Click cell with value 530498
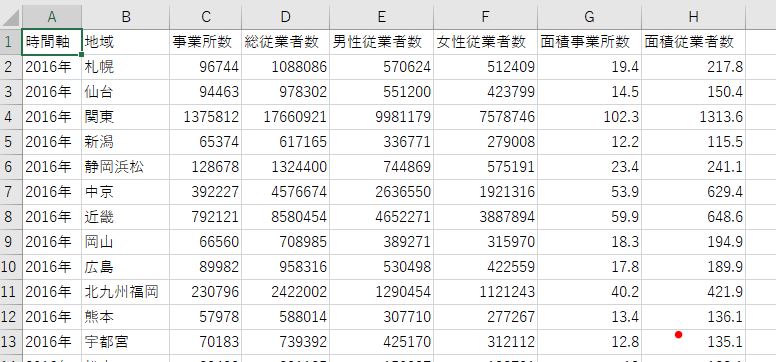The width and height of the screenshot is (776, 362). (x=381, y=267)
